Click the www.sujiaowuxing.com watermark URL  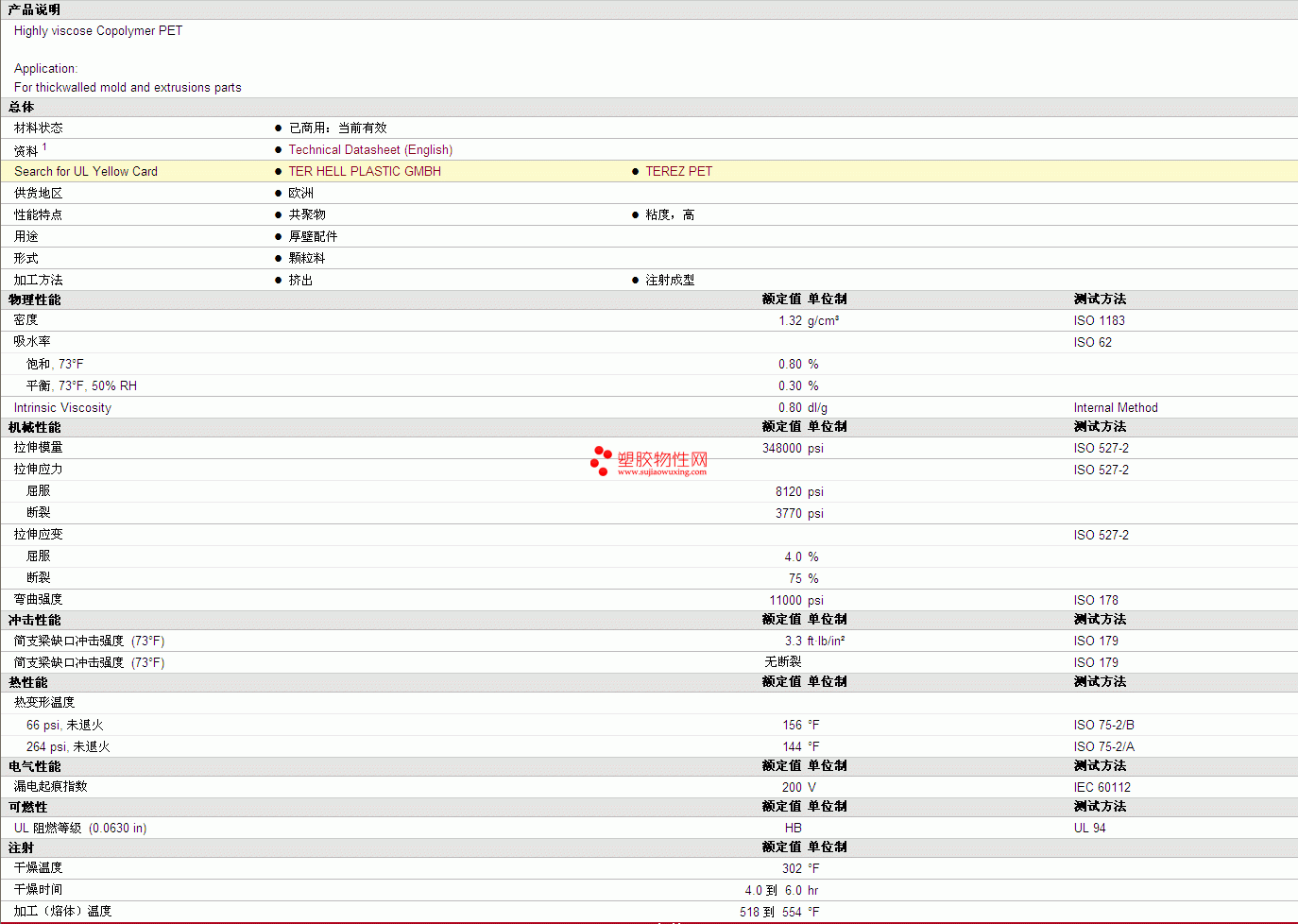click(662, 472)
